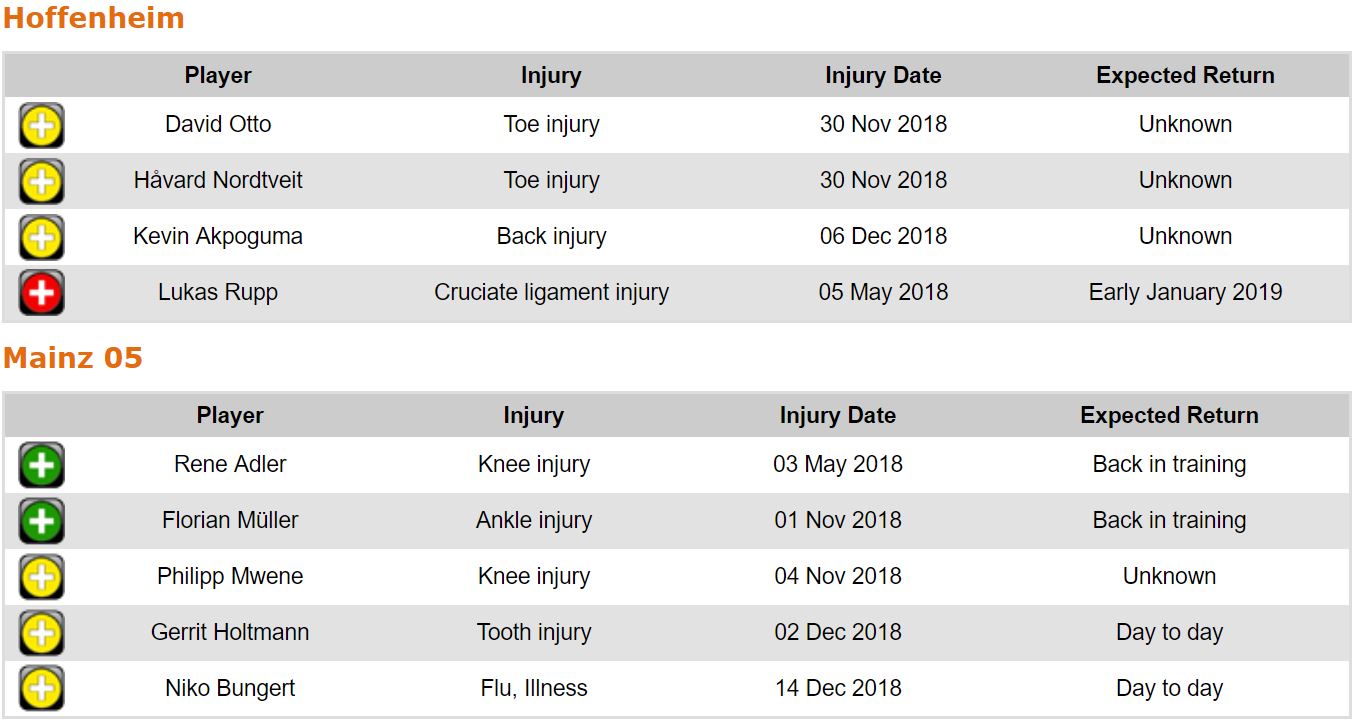Open the Mainz 05 team heading
Screen dimensions: 1353x720
coord(73,358)
